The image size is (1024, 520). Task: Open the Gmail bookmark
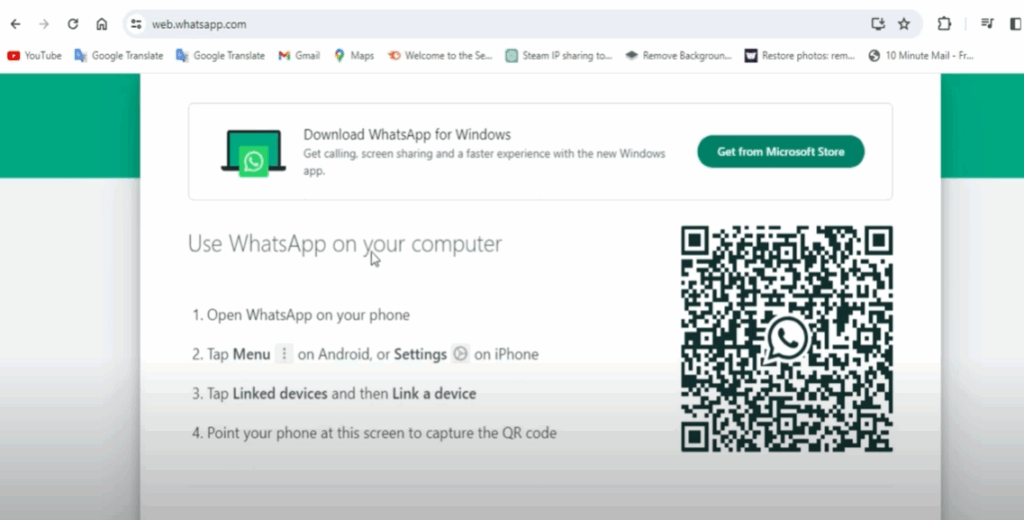coord(299,56)
